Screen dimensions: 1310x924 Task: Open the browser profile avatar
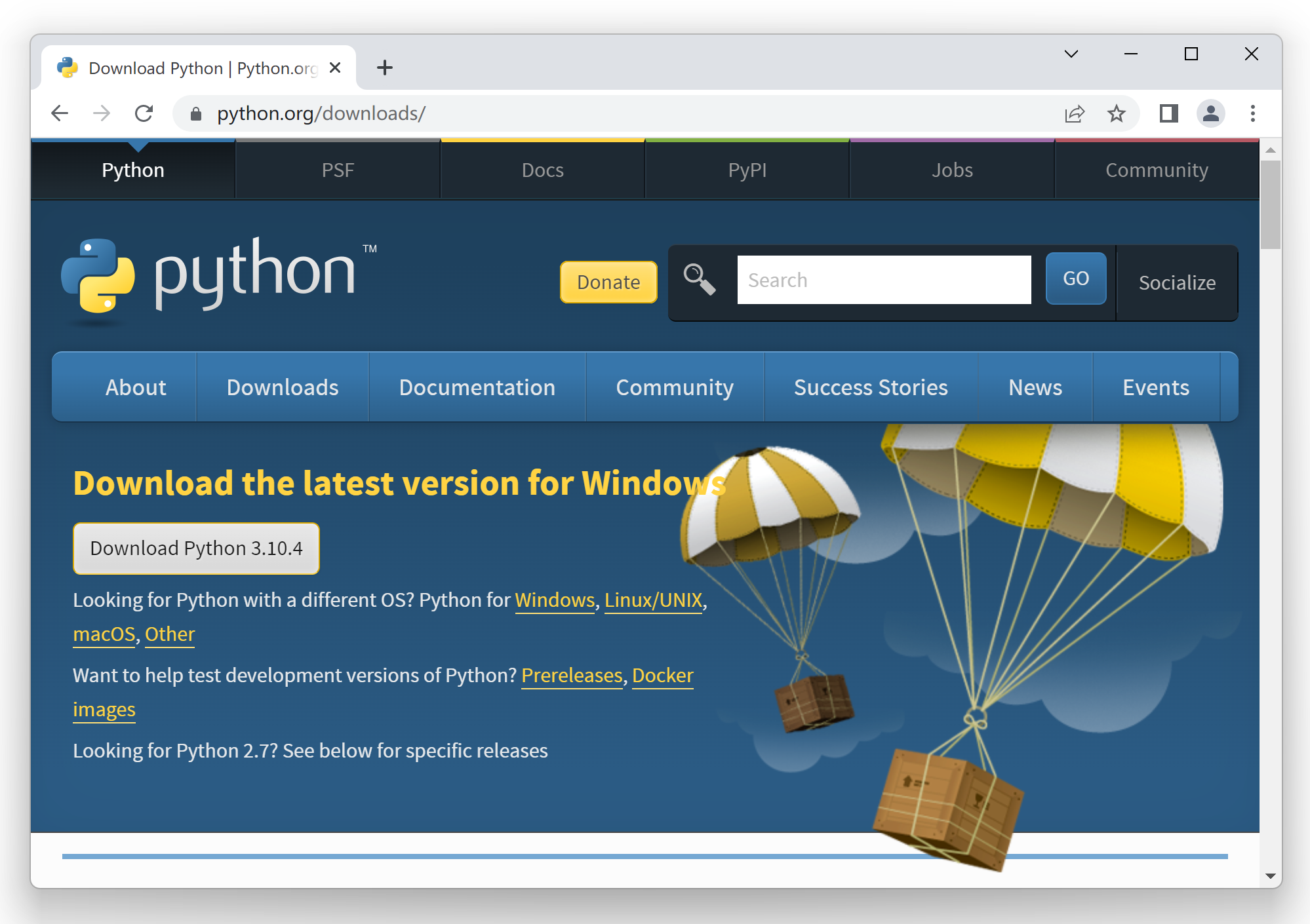pyautogui.click(x=1211, y=113)
